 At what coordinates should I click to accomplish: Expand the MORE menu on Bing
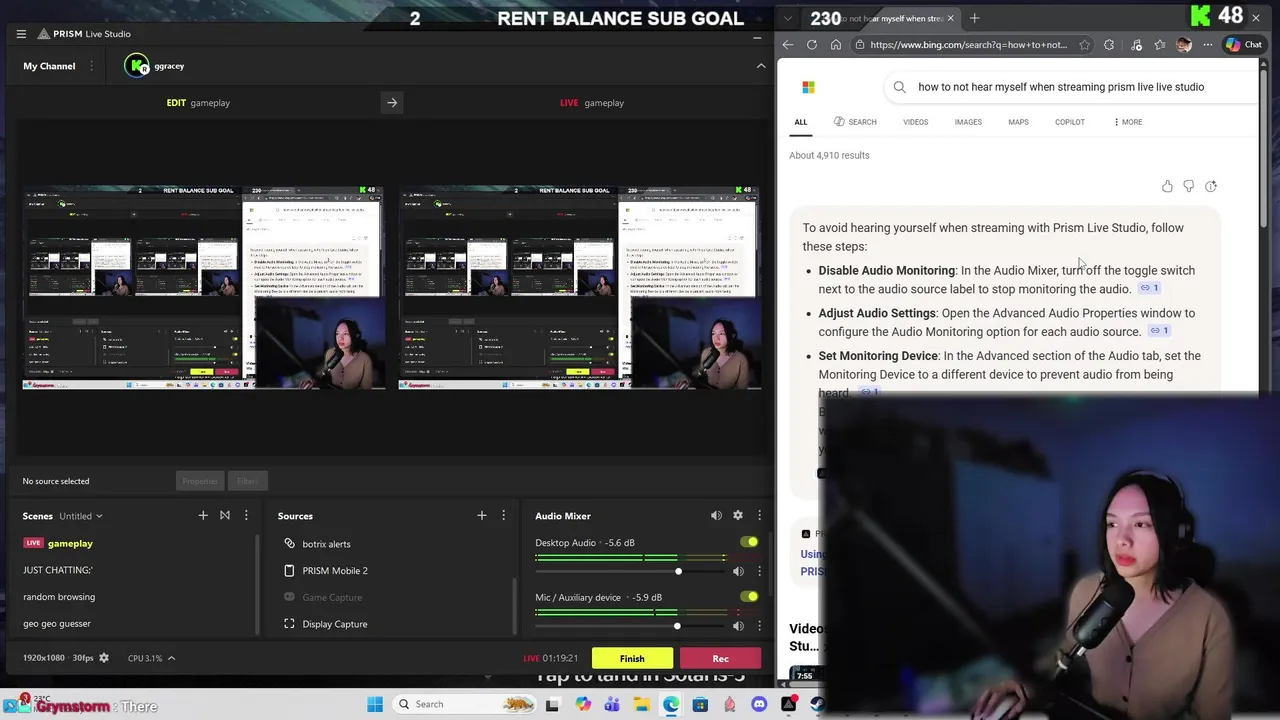tap(1128, 122)
